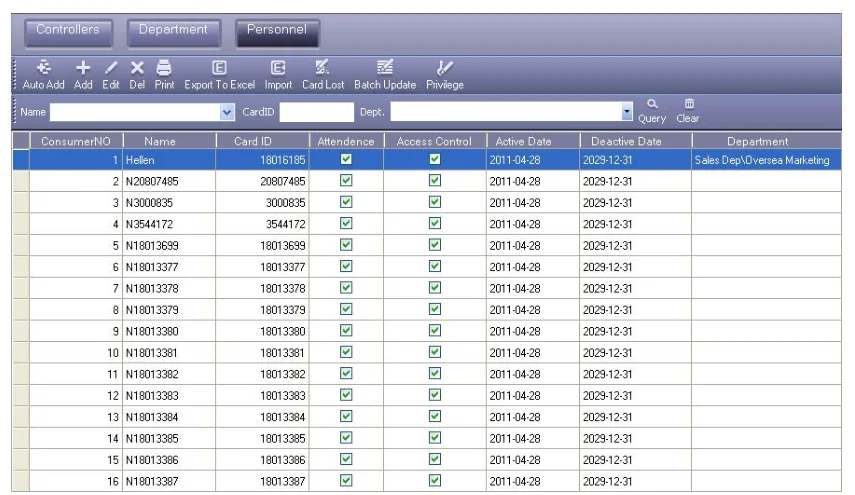
Task: Choose the Import icon
Action: click(278, 75)
